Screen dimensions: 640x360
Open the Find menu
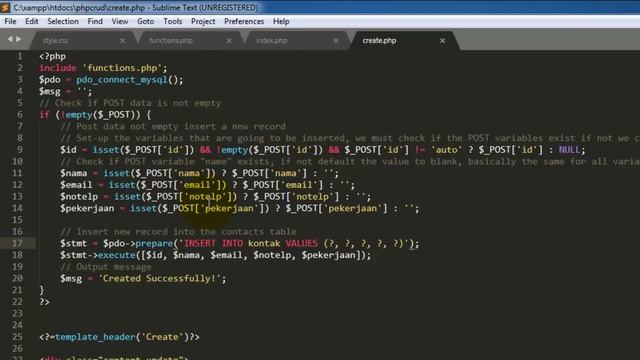(x=95, y=22)
